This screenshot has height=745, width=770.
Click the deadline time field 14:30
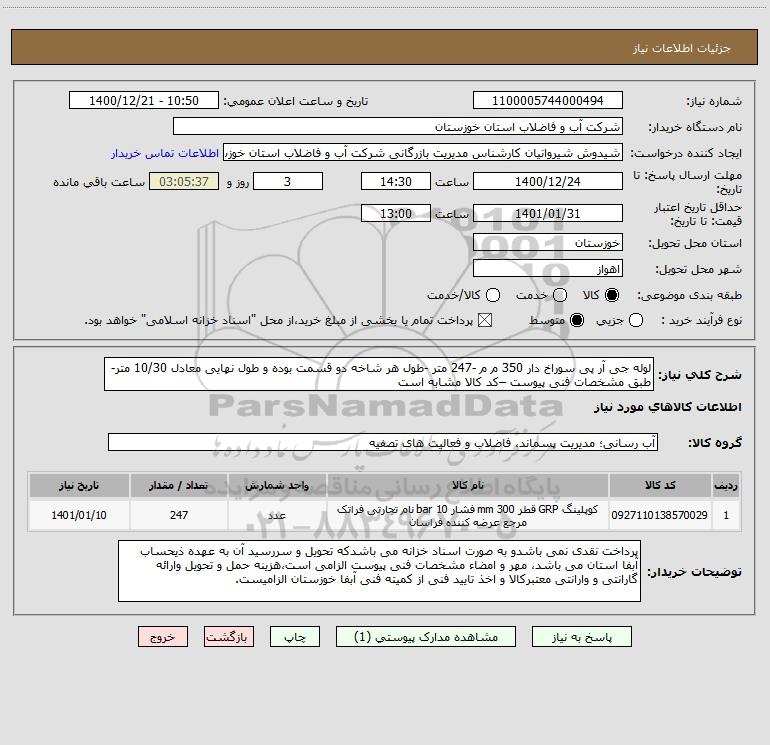(396, 181)
